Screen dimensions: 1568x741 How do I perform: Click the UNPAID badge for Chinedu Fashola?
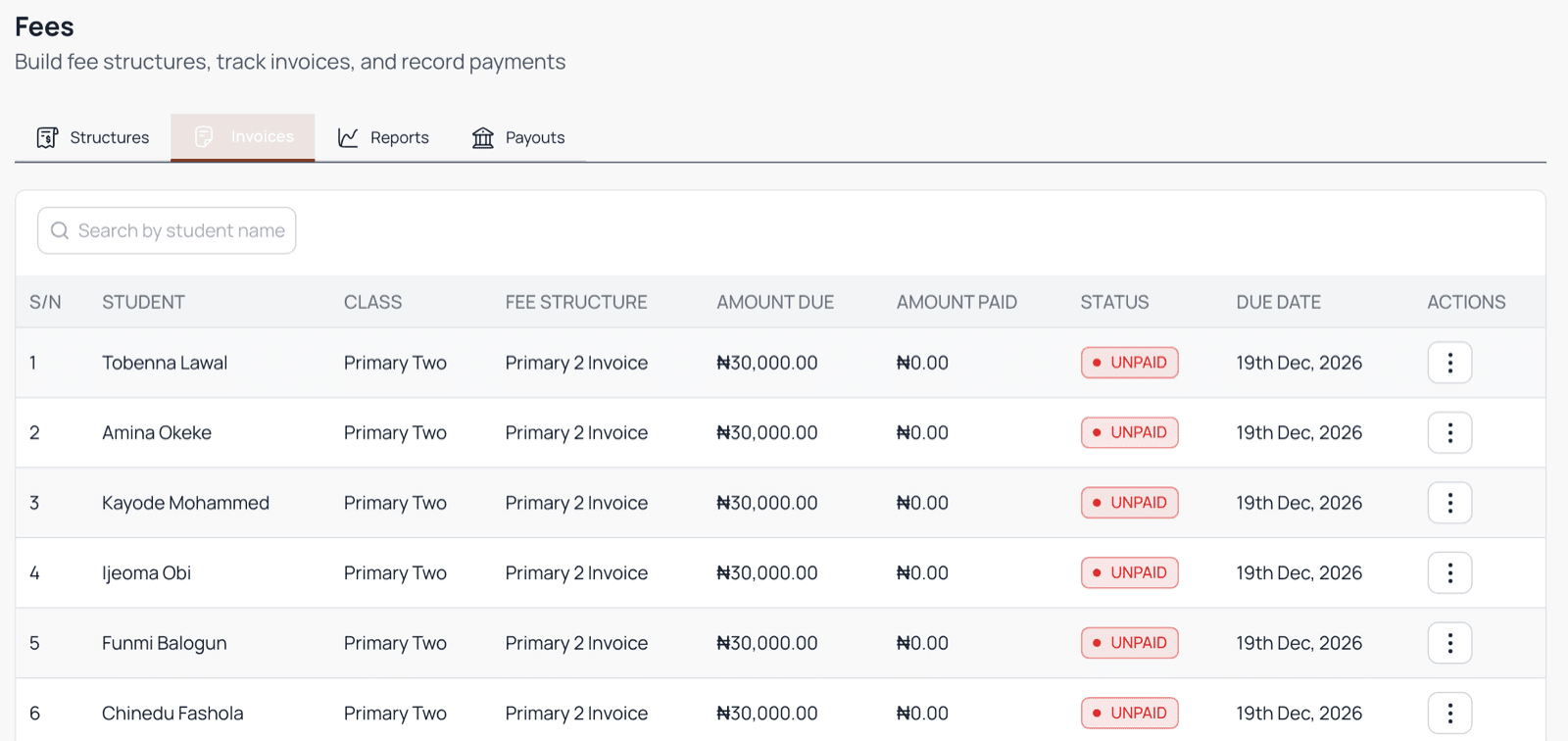point(1129,713)
